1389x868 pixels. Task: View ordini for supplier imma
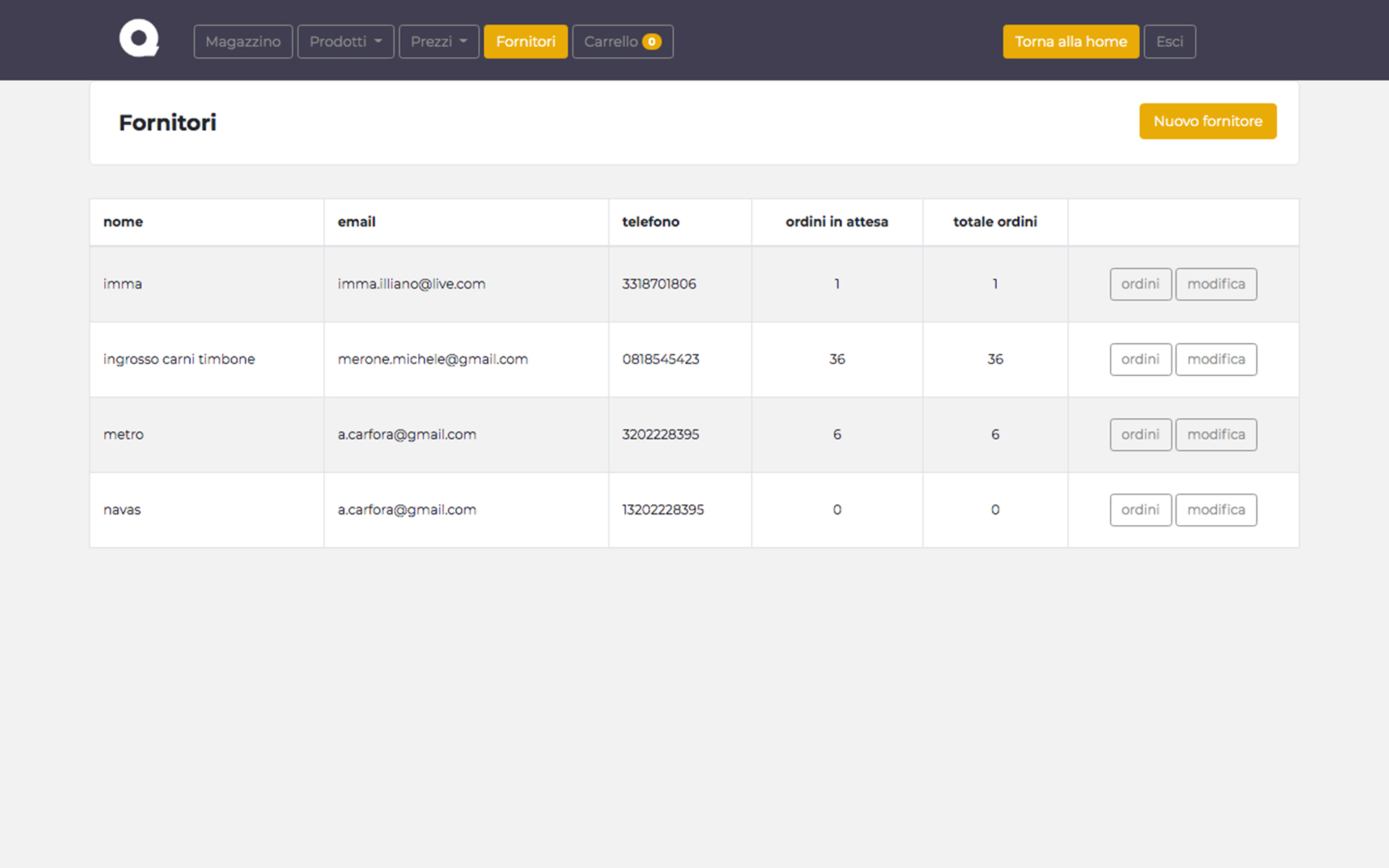point(1141,284)
